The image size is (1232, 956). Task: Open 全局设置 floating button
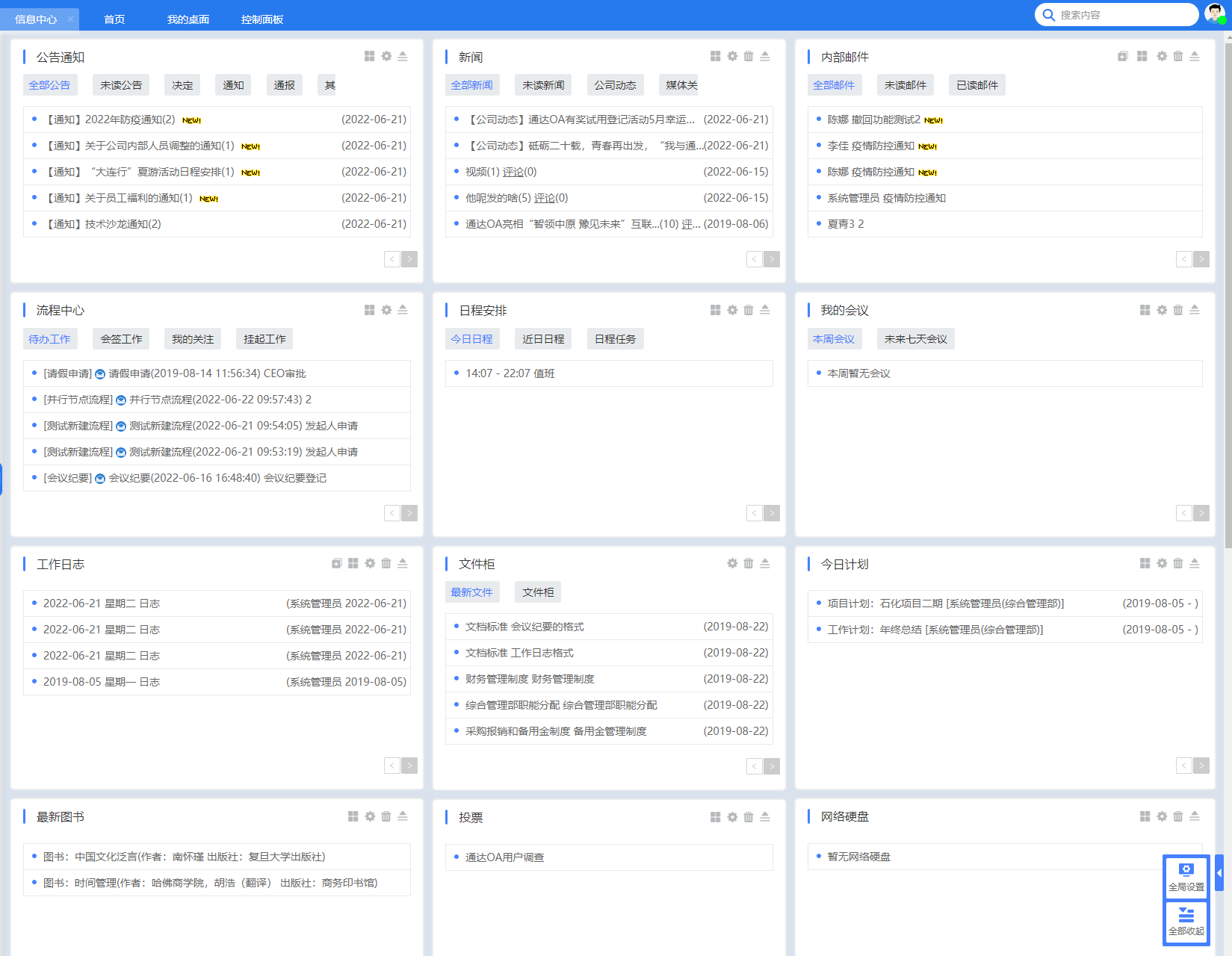coord(1186,877)
